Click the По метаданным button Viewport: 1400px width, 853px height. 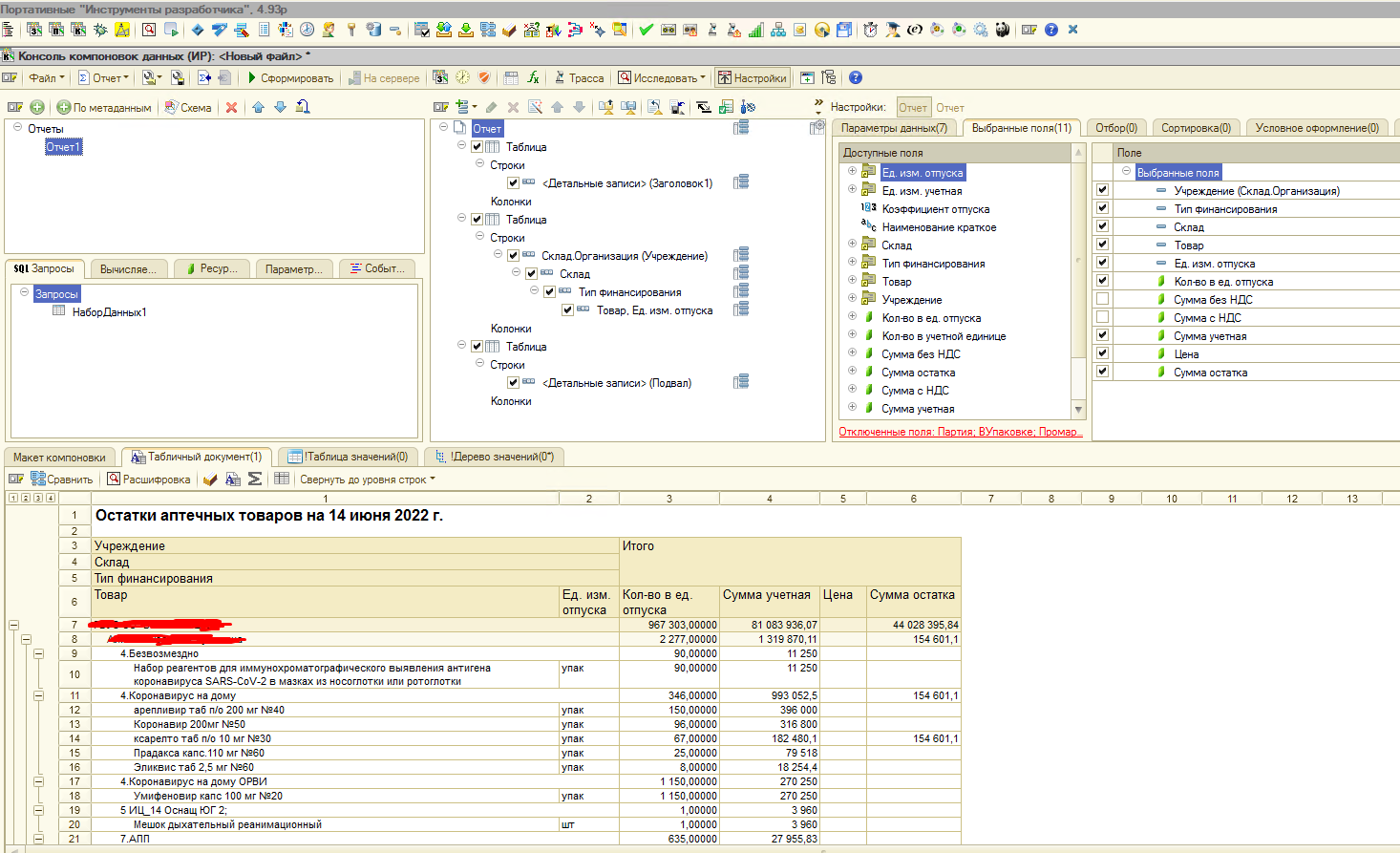pyautogui.click(x=103, y=107)
